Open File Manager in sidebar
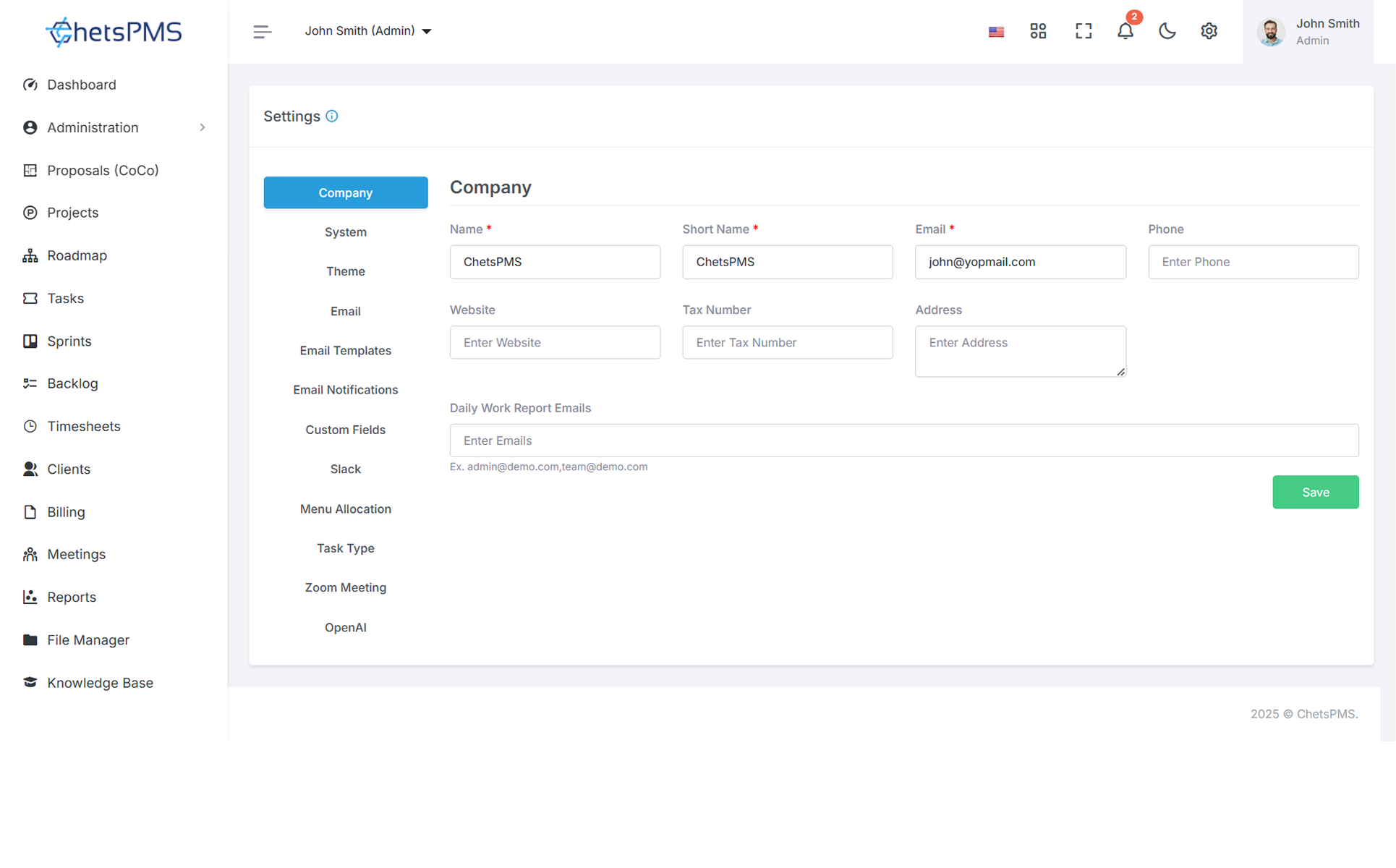Image resolution: width=1396 pixels, height=868 pixels. [88, 640]
